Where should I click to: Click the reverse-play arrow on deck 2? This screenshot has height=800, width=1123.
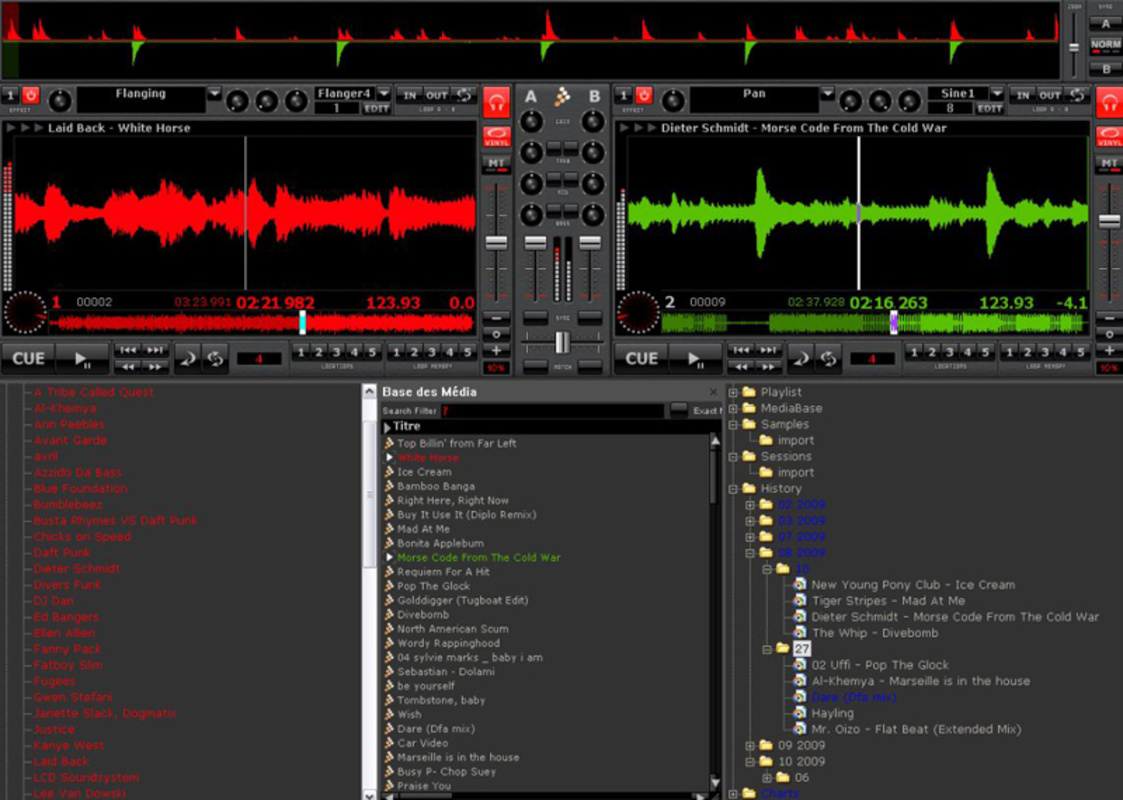pos(801,359)
